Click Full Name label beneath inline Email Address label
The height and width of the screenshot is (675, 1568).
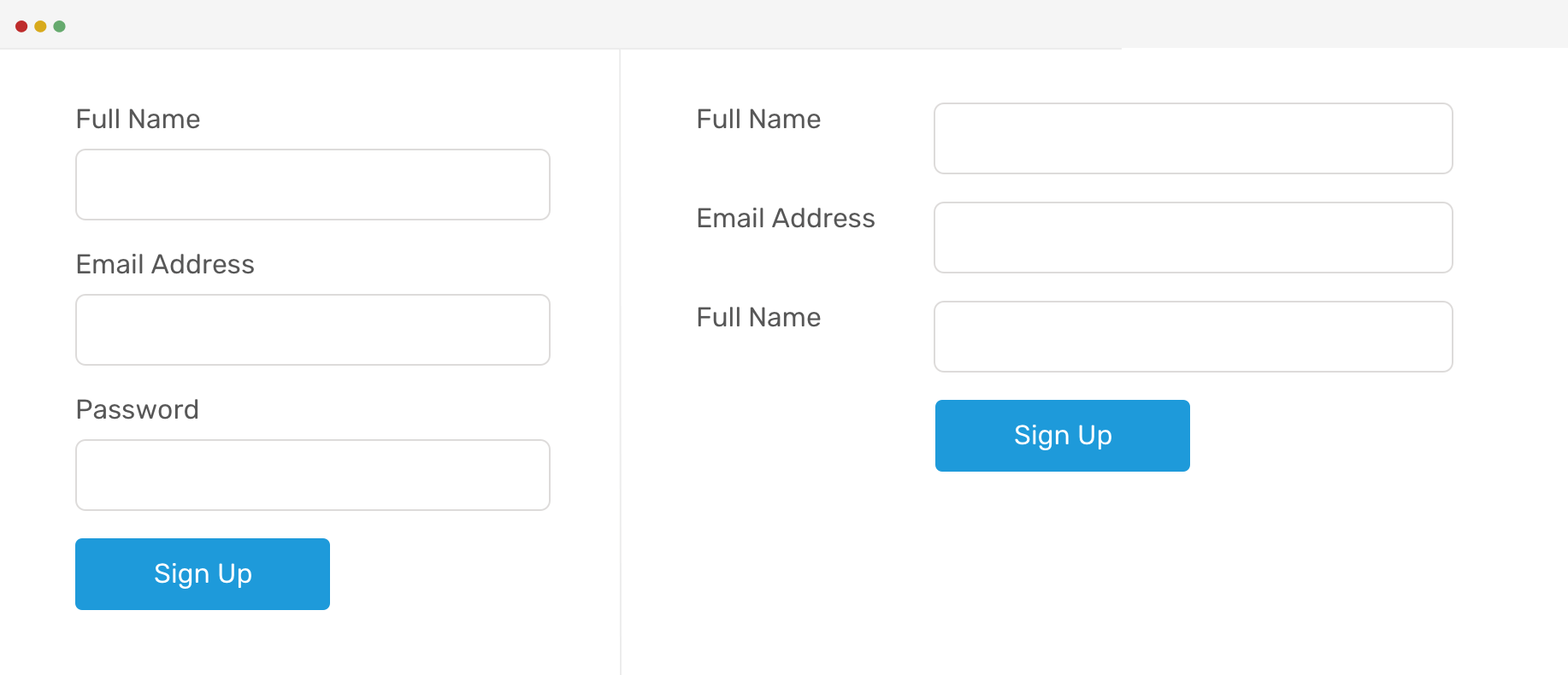coord(758,317)
